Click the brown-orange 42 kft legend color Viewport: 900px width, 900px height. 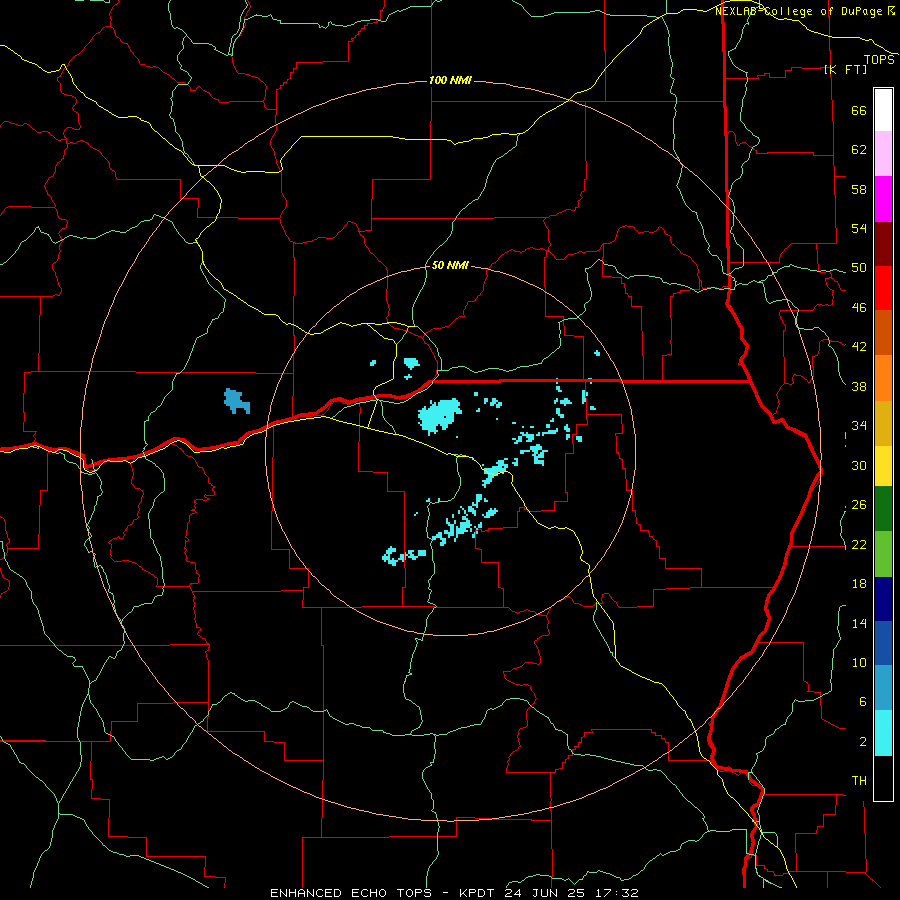point(883,332)
